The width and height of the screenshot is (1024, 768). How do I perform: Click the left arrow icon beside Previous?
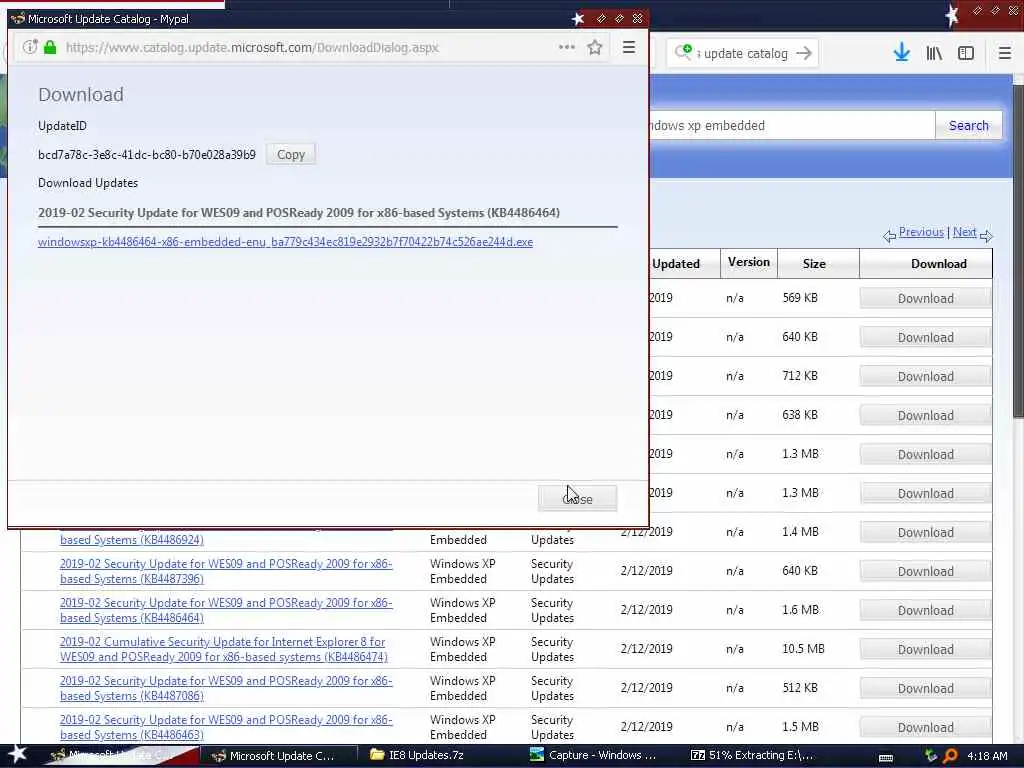coord(889,236)
